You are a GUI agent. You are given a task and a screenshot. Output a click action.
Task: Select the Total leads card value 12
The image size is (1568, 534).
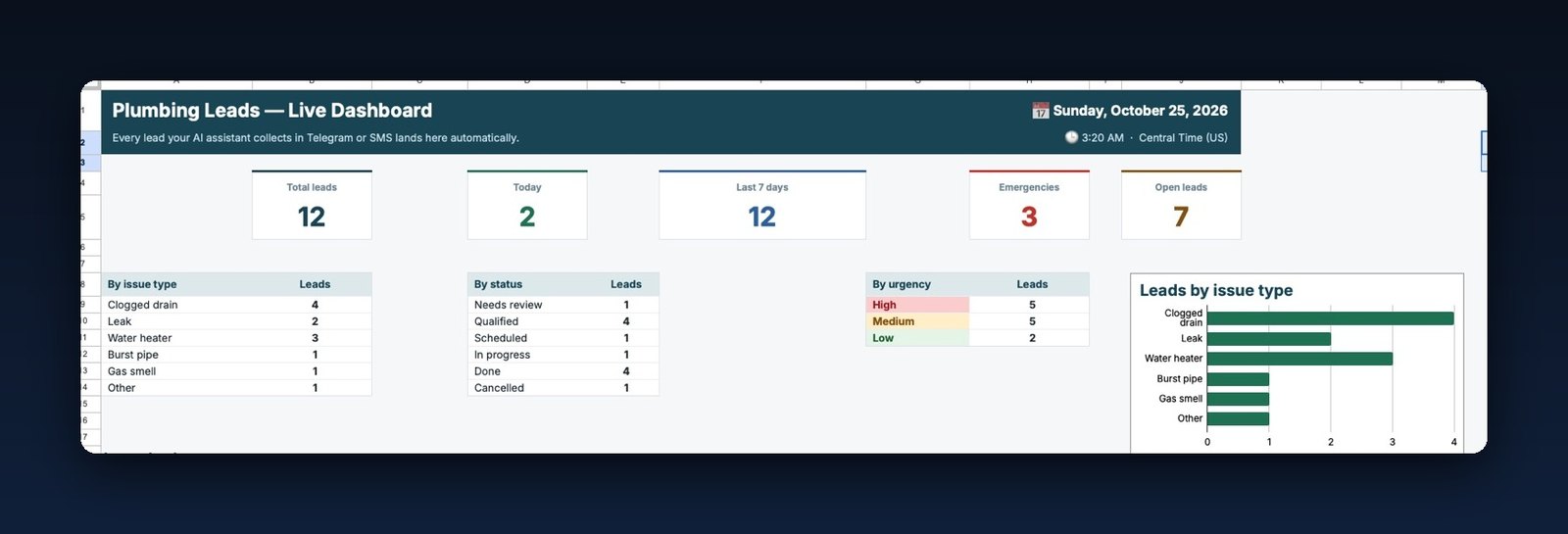(312, 217)
